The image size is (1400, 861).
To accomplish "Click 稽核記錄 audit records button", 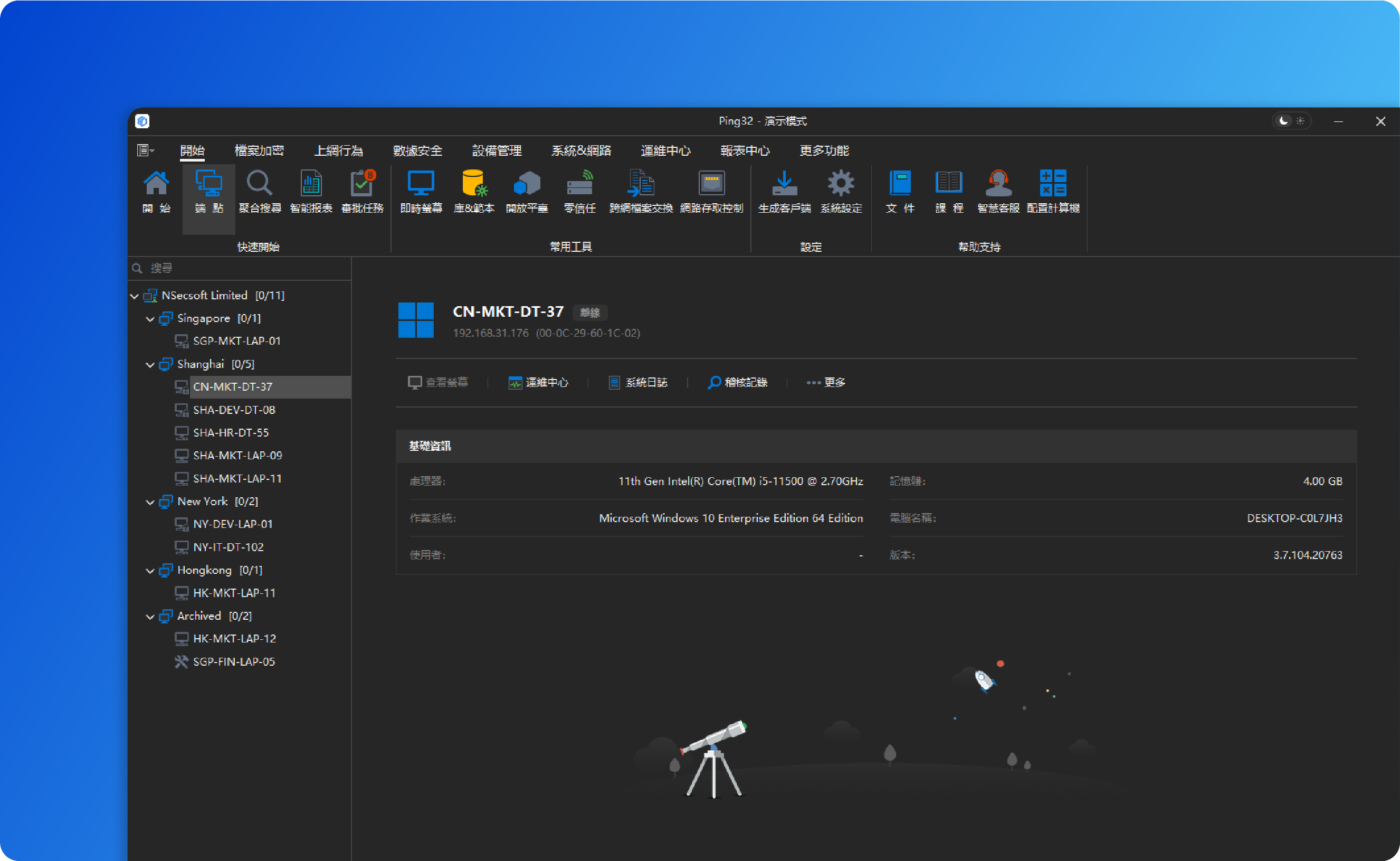I will point(738,382).
